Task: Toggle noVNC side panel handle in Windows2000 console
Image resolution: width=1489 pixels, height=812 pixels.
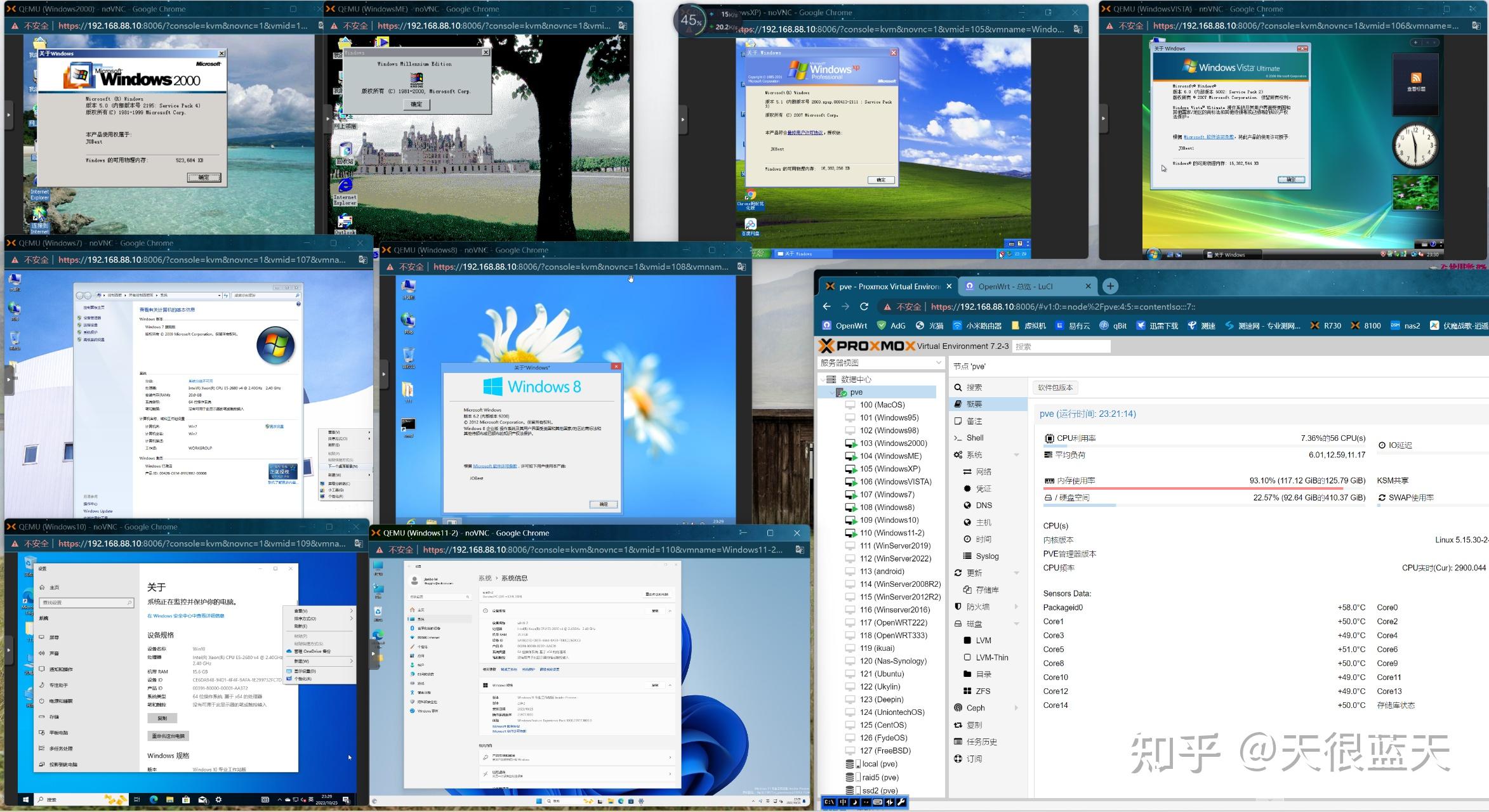Action: 8,115
